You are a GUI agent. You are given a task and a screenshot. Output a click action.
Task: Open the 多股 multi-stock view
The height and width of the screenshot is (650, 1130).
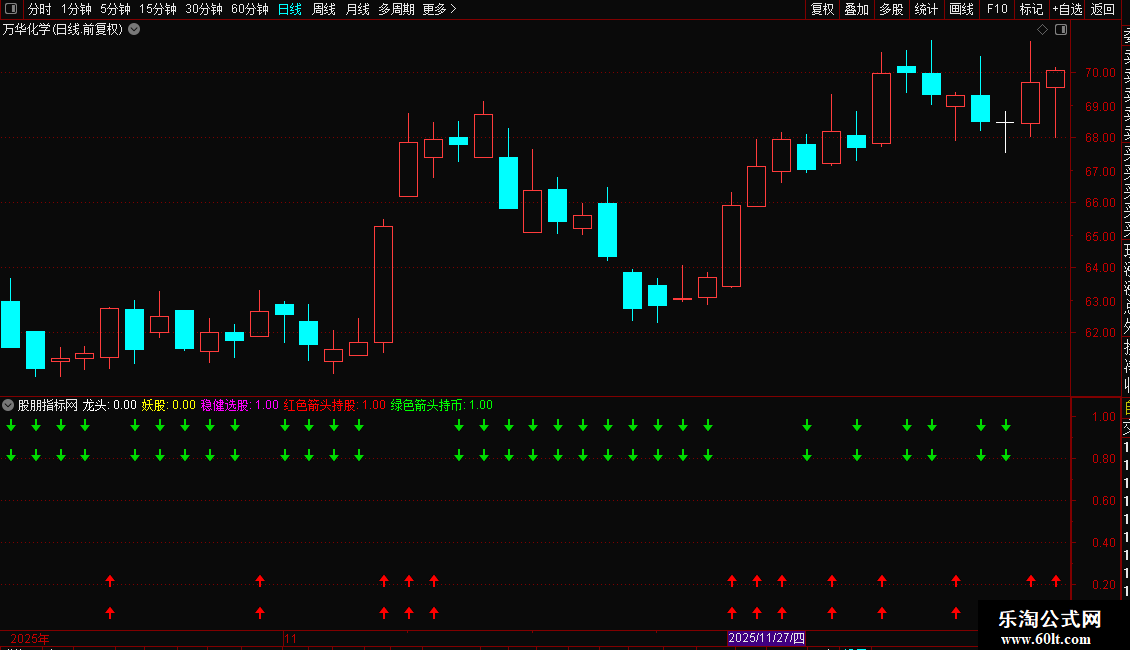click(x=891, y=9)
